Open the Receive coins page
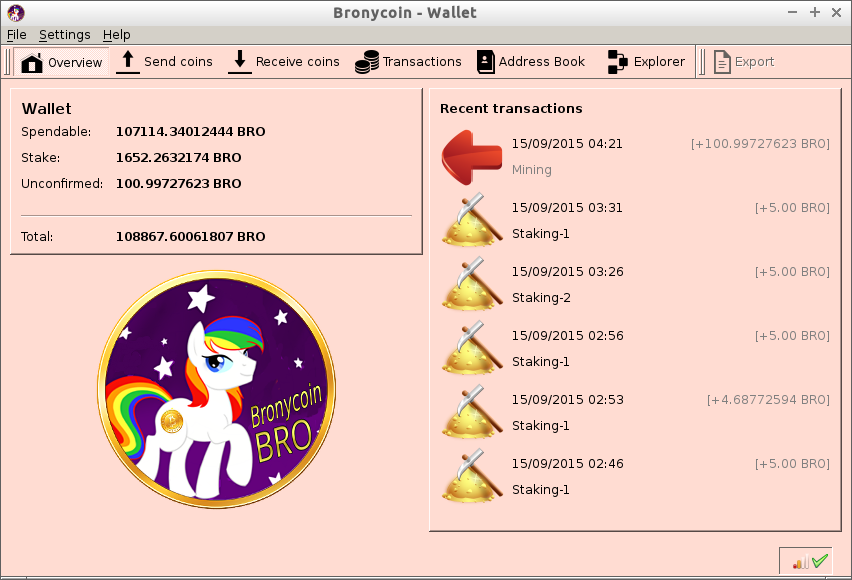Screen dimensions: 852x580 coord(284,62)
